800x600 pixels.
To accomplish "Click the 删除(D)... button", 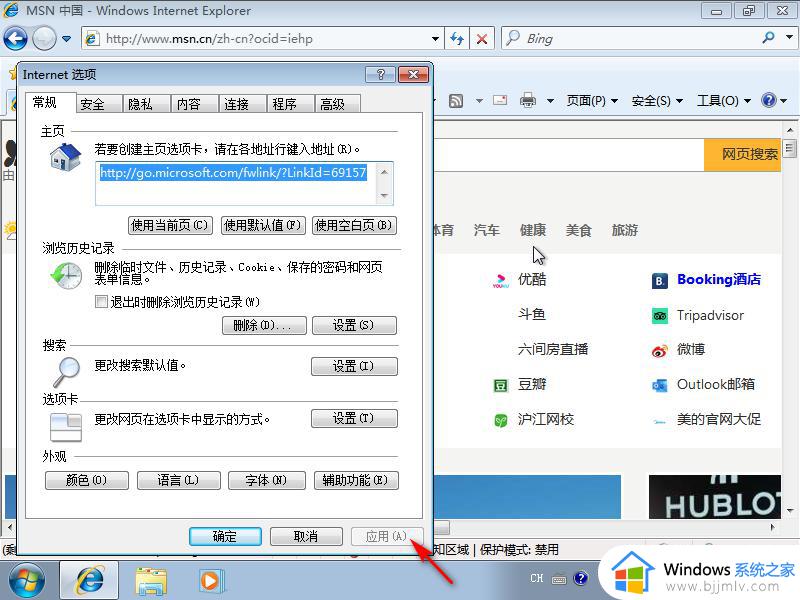I will [264, 325].
